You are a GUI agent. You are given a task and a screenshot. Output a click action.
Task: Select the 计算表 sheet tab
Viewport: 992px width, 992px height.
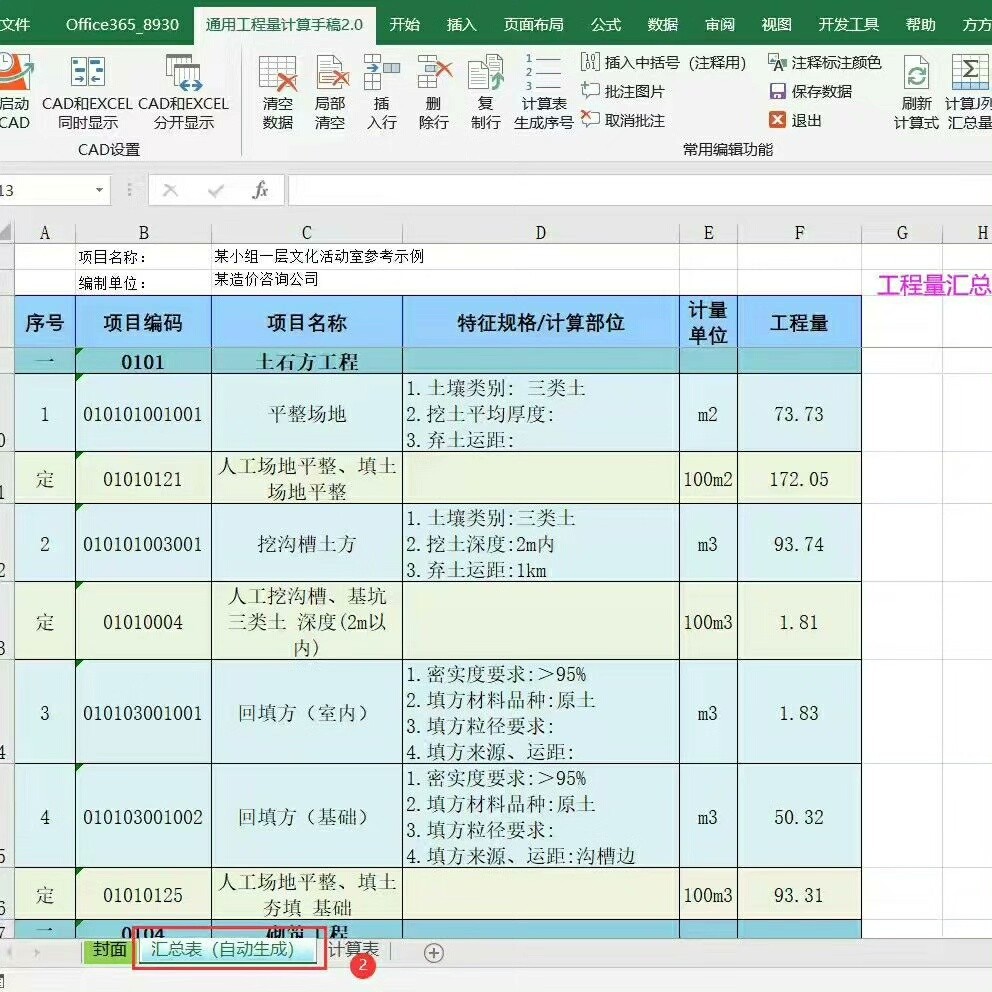tap(354, 949)
